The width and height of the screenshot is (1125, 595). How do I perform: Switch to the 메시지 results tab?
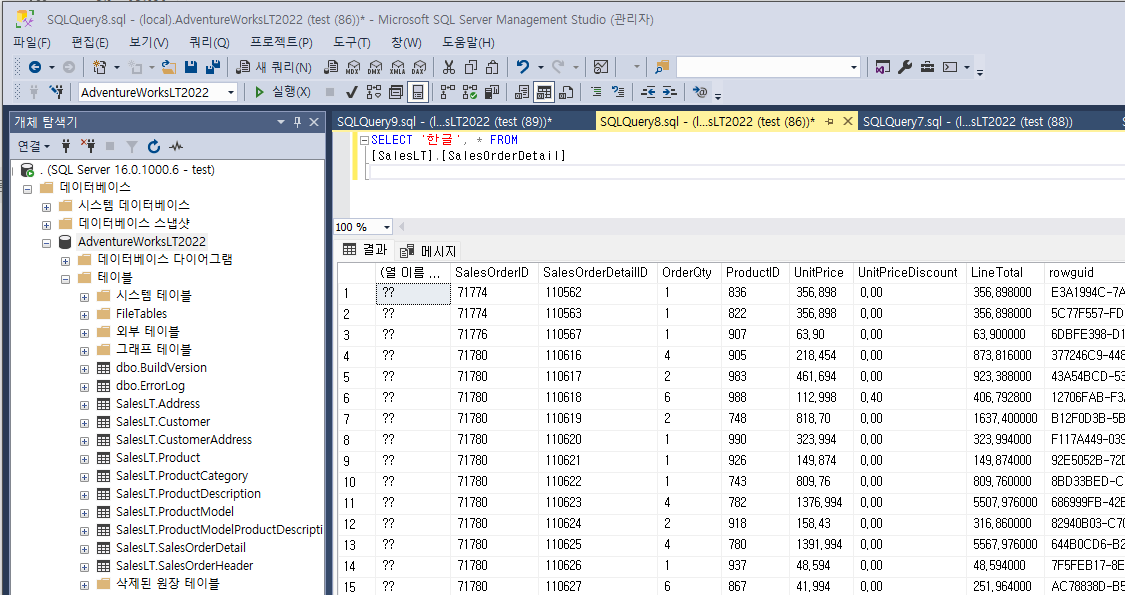pos(429,250)
